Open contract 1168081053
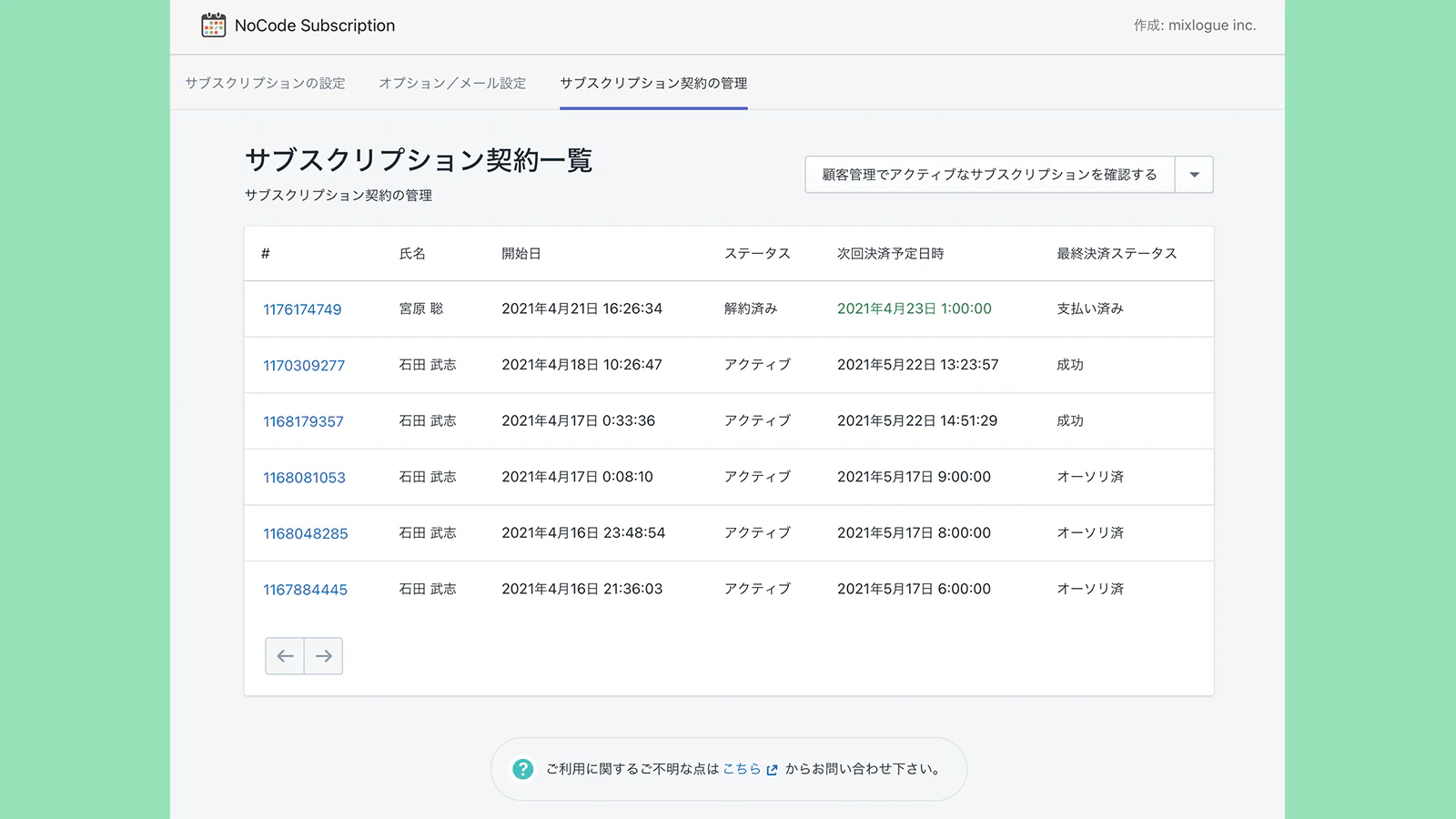This screenshot has width=1456, height=819. click(304, 478)
